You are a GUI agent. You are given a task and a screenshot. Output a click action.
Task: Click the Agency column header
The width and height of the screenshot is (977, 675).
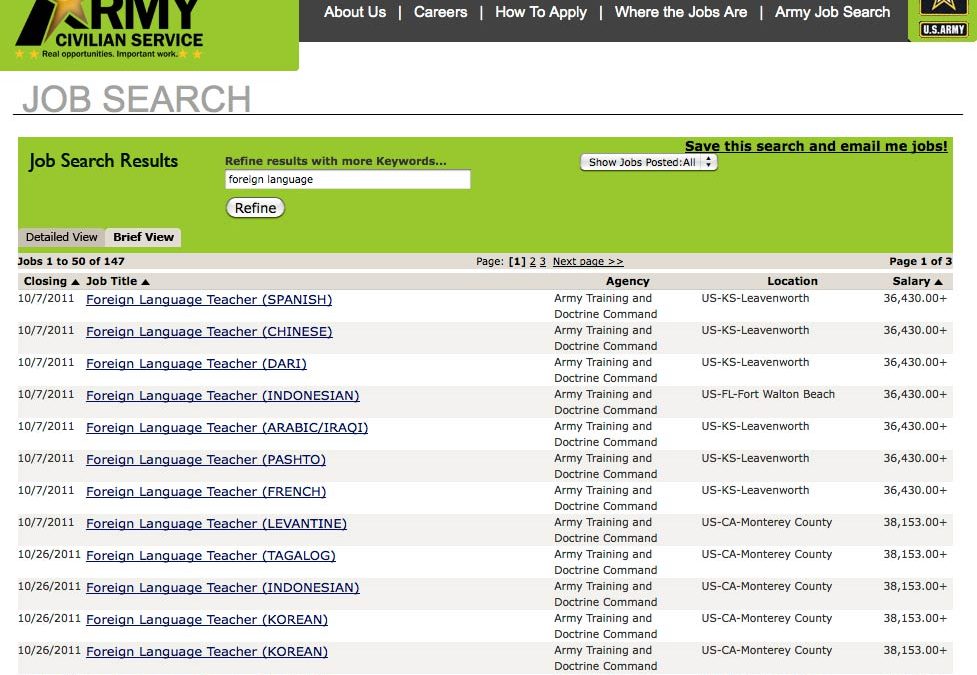[x=627, y=281]
